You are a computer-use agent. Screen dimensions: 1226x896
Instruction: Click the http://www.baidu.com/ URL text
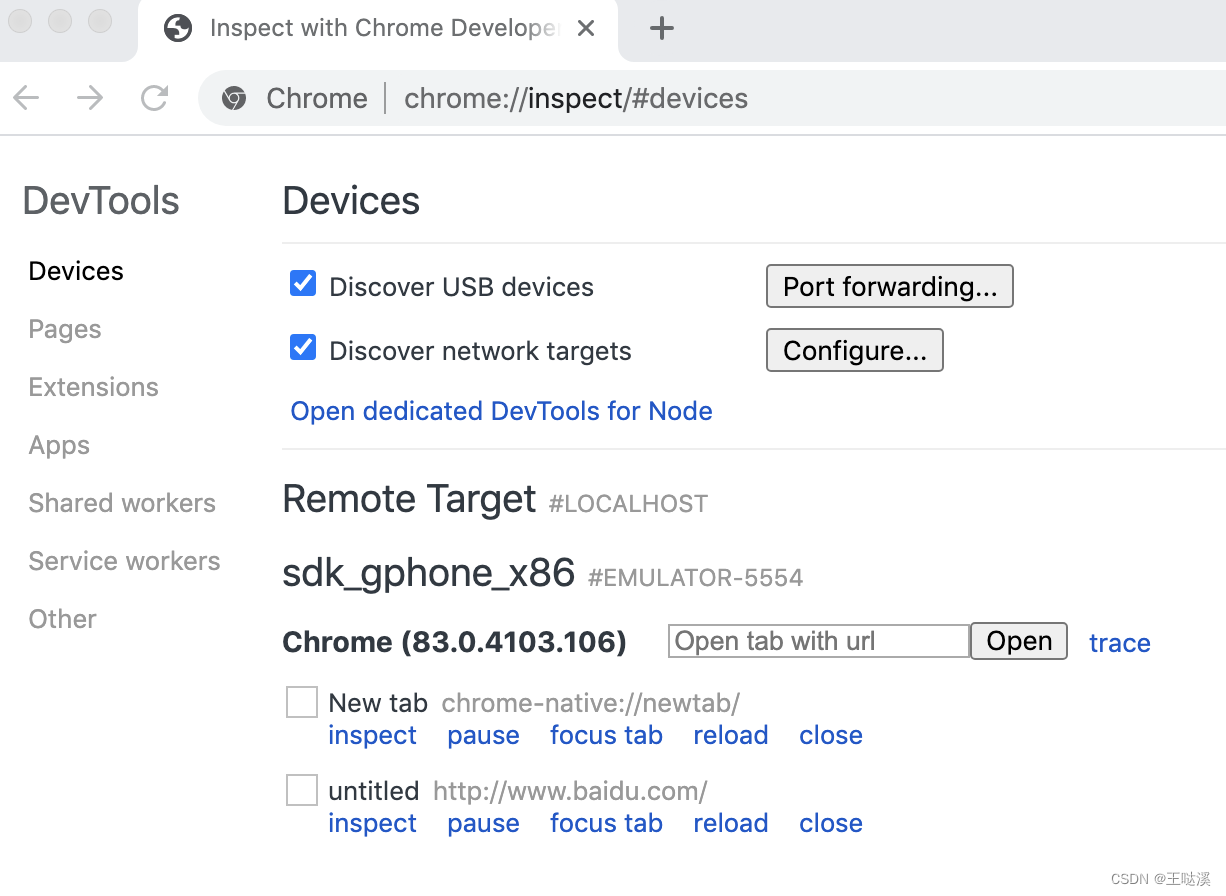click(x=570, y=791)
